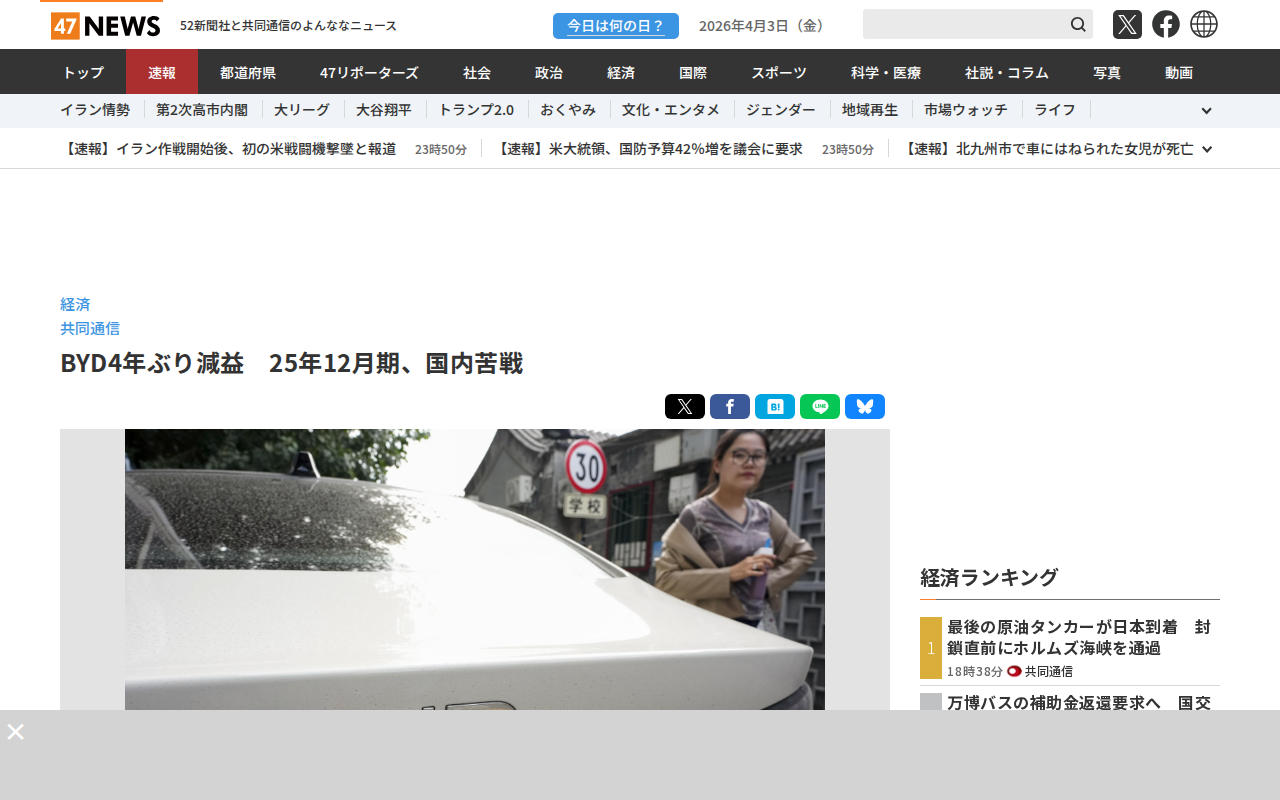Share article on Facebook

point(730,406)
